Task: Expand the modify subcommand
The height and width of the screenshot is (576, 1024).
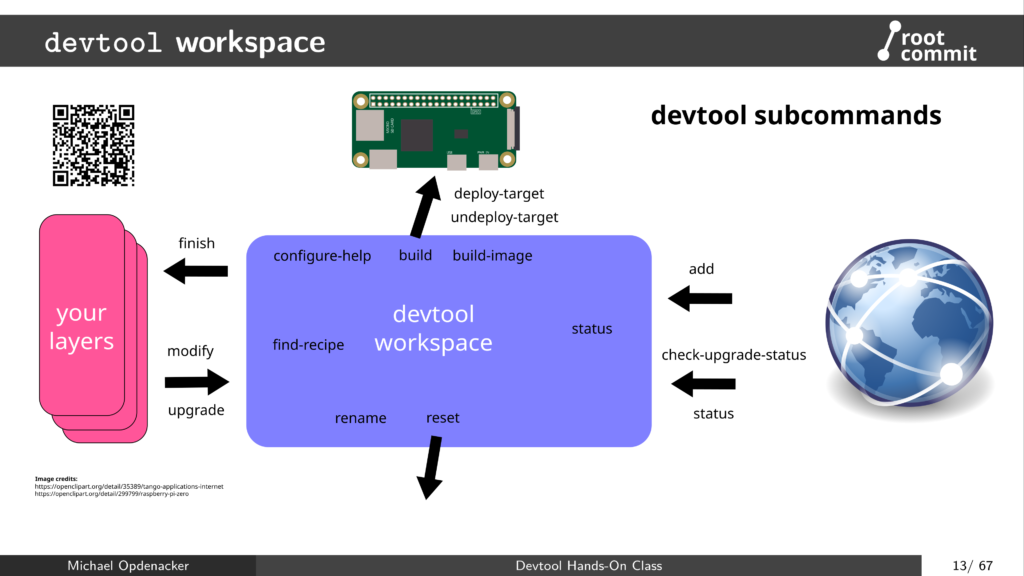Action: 190,351
